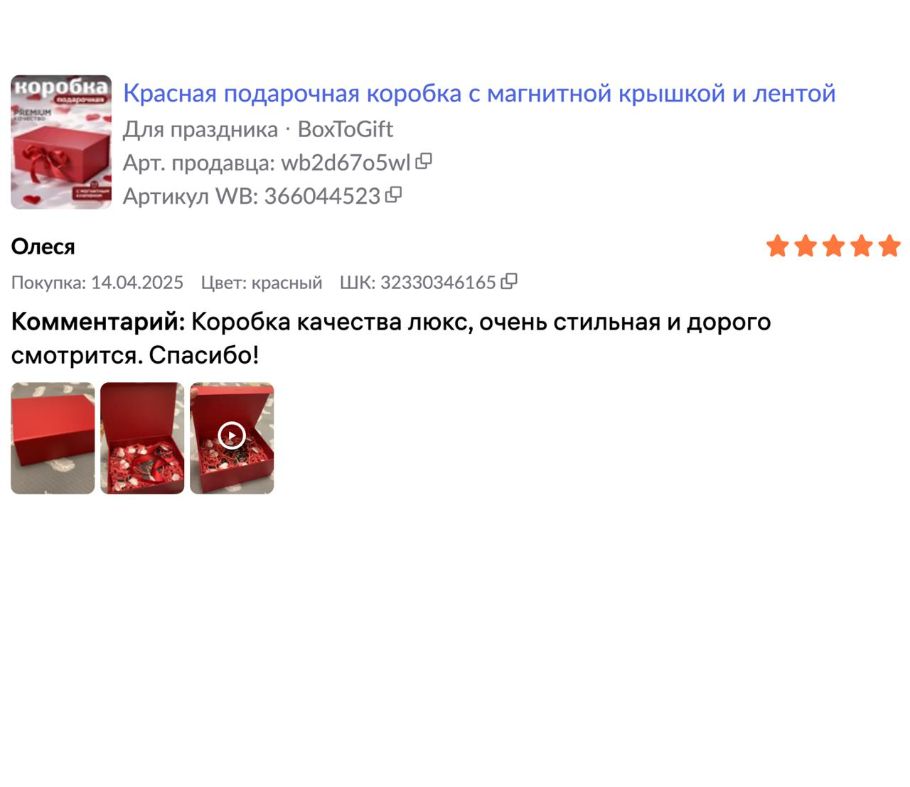Click the purchase date 14.04.2025
The width and height of the screenshot is (910, 787).
137,283
